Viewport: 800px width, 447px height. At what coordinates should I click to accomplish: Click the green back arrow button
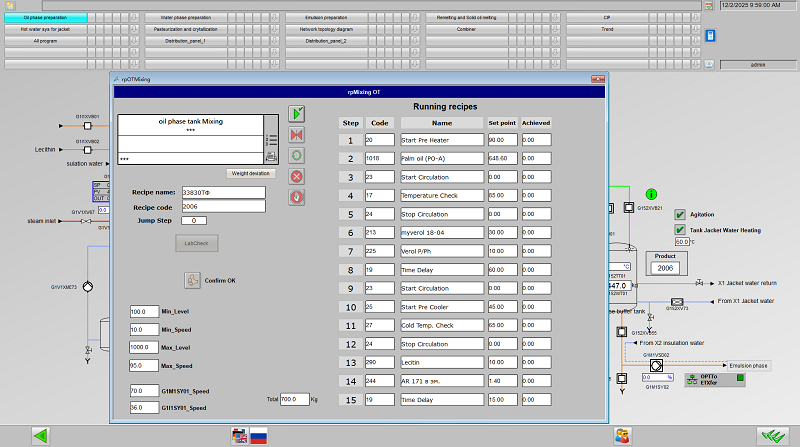[x=41, y=435]
